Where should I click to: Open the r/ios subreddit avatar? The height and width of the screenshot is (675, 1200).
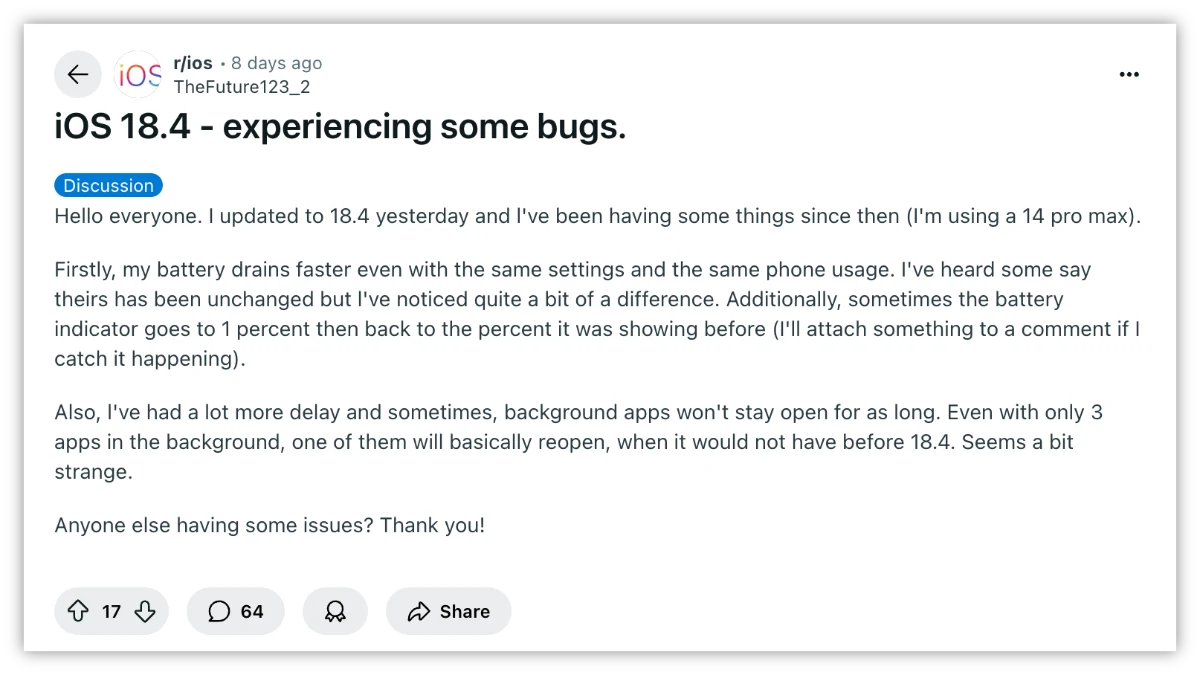[x=139, y=74]
